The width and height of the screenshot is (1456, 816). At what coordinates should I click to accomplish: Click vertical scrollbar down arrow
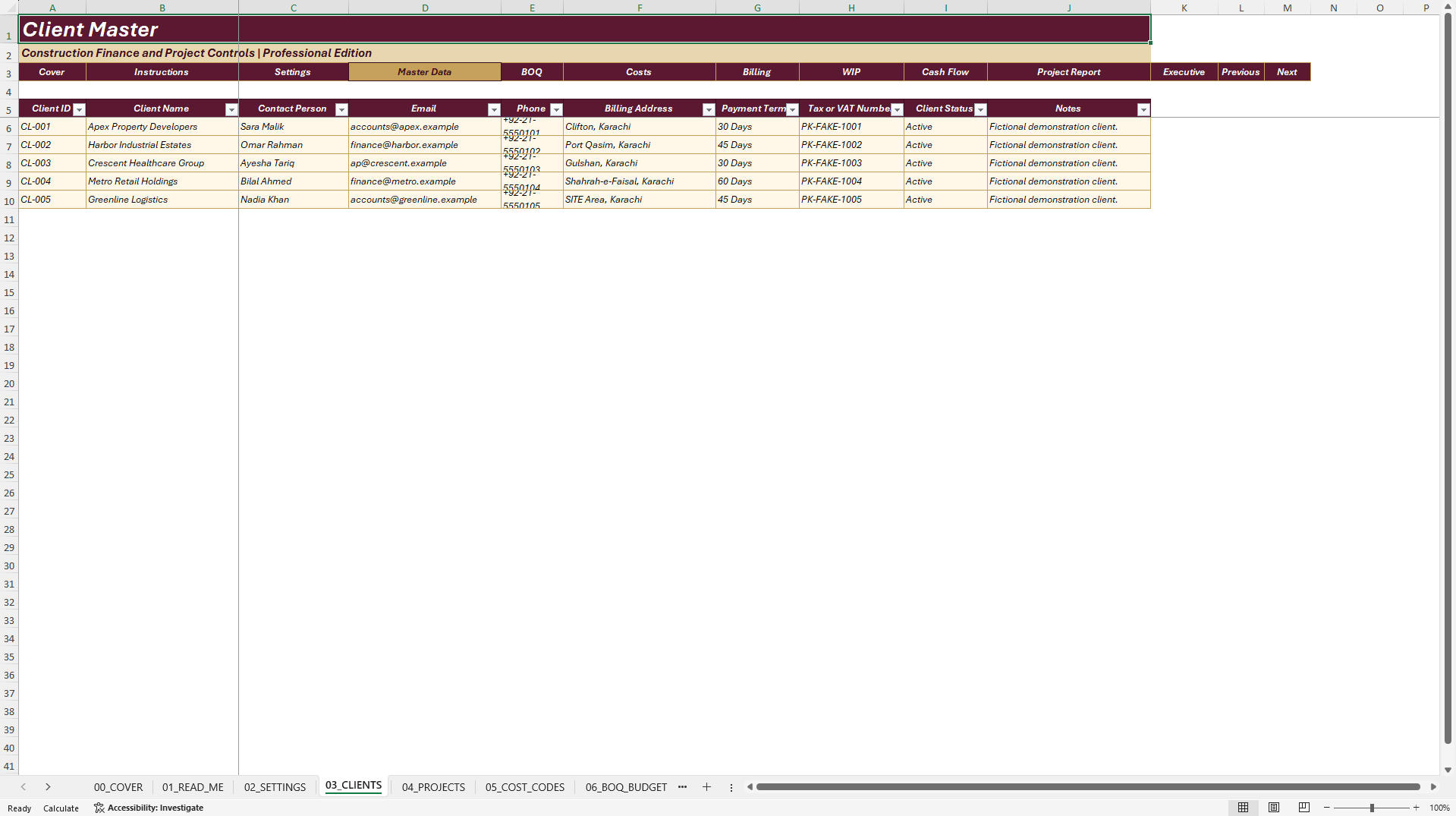click(x=1448, y=770)
